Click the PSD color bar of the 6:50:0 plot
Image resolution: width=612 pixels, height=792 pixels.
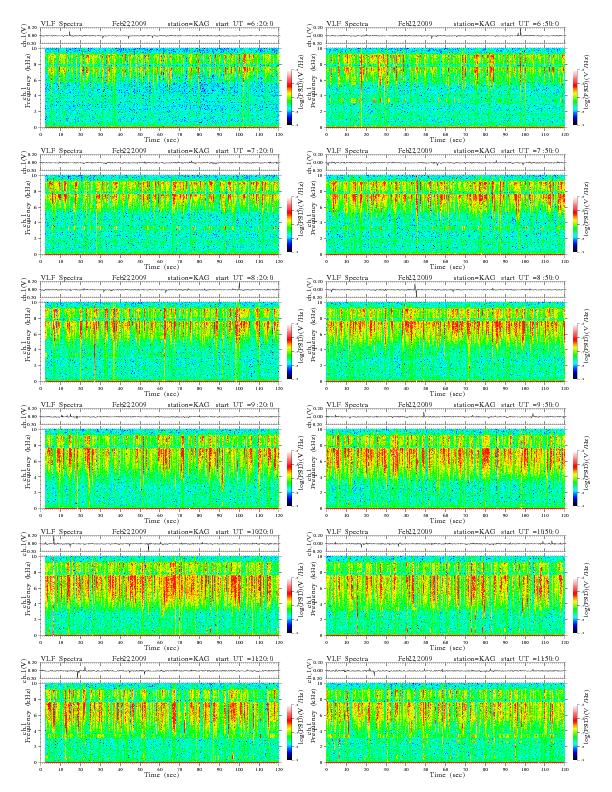[576, 97]
